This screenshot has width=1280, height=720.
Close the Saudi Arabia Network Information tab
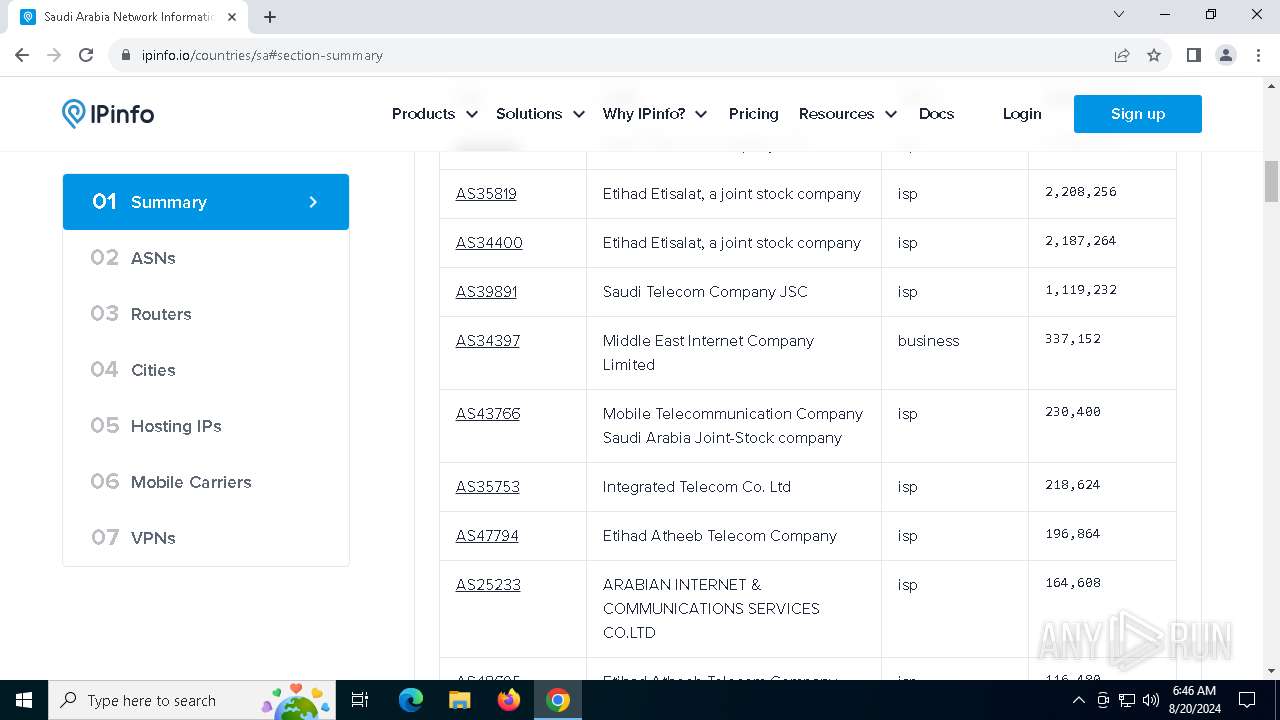pyautogui.click(x=233, y=16)
